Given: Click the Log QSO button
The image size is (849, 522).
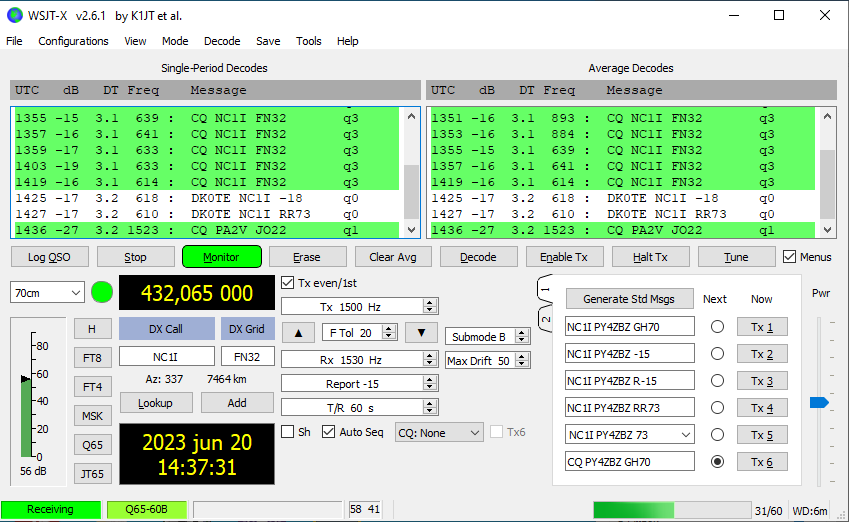Looking at the screenshot, I should (50, 257).
